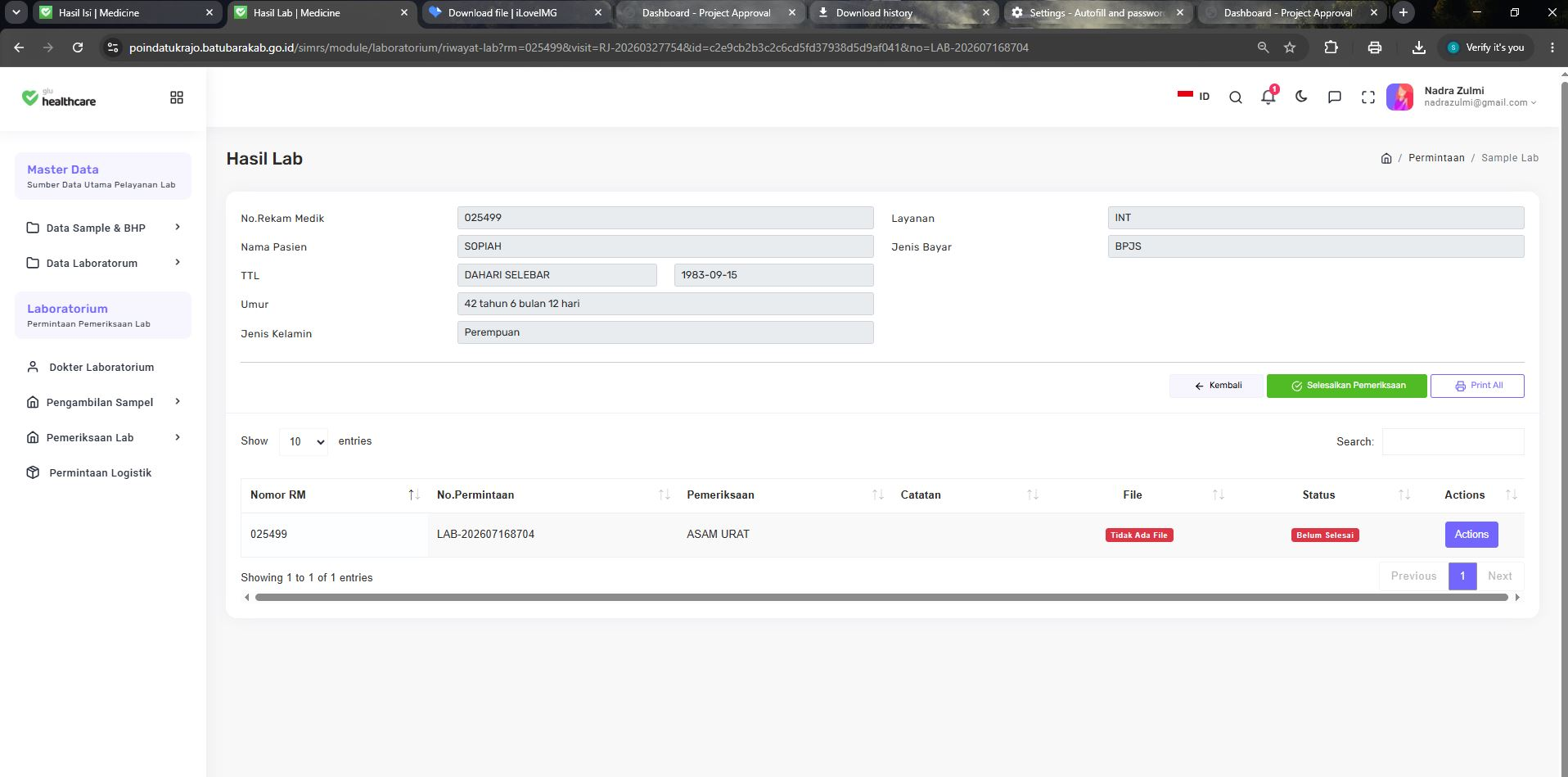1568x777 pixels.
Task: Expand Data Sample & BHP menu
Action: click(103, 228)
